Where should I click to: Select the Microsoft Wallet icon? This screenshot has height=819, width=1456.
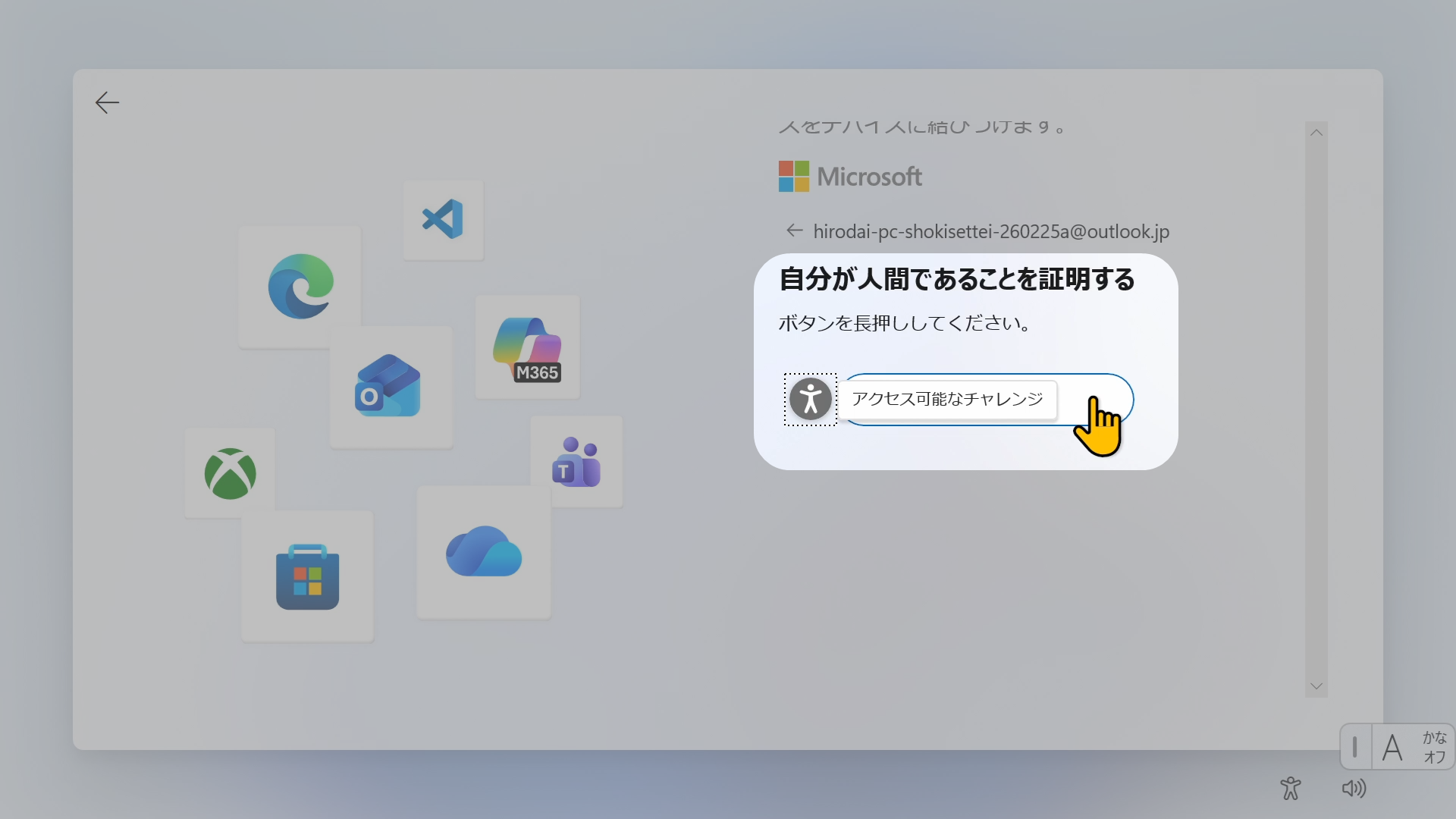click(389, 387)
